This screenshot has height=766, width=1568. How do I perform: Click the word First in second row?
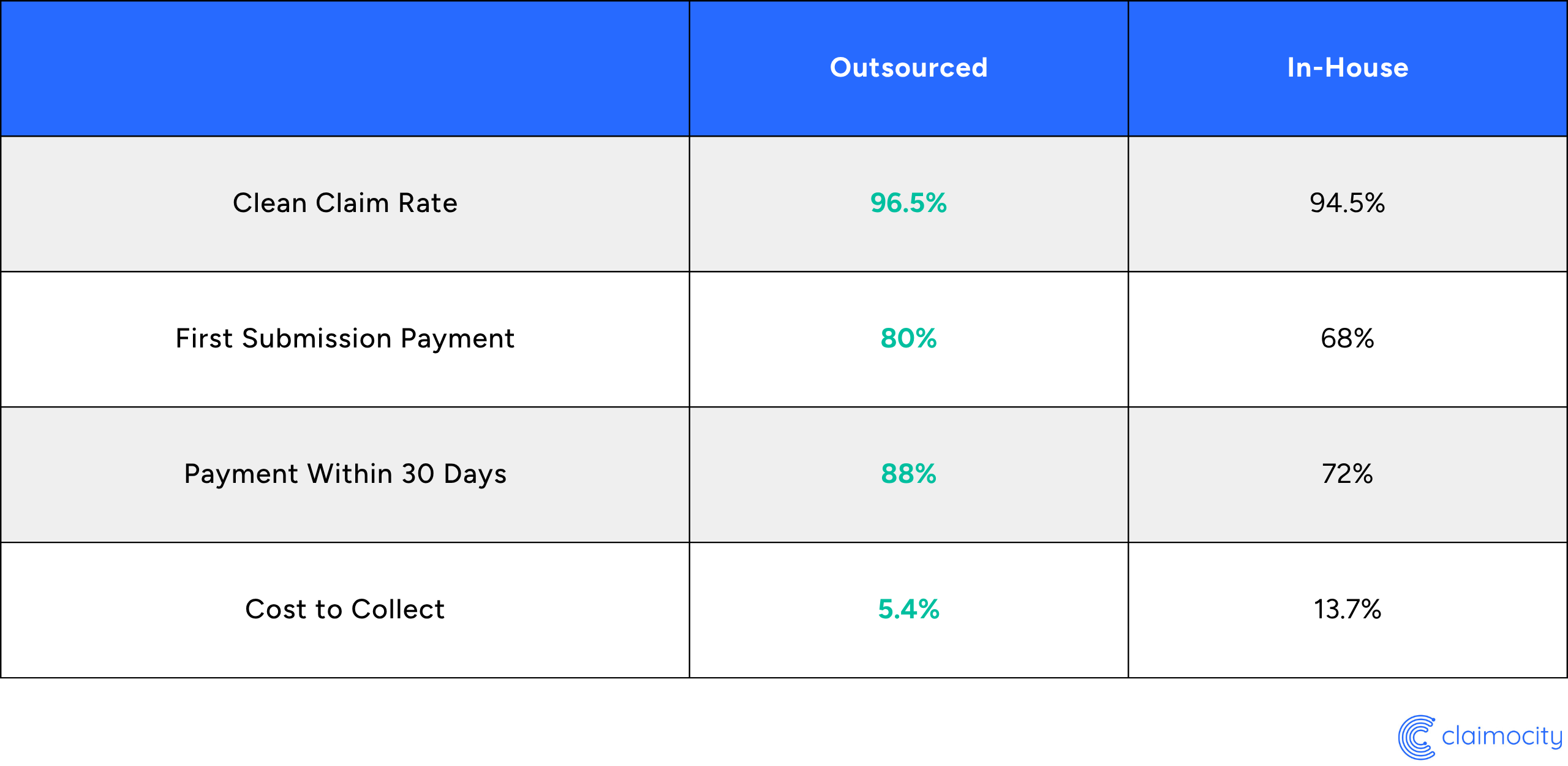coord(204,338)
